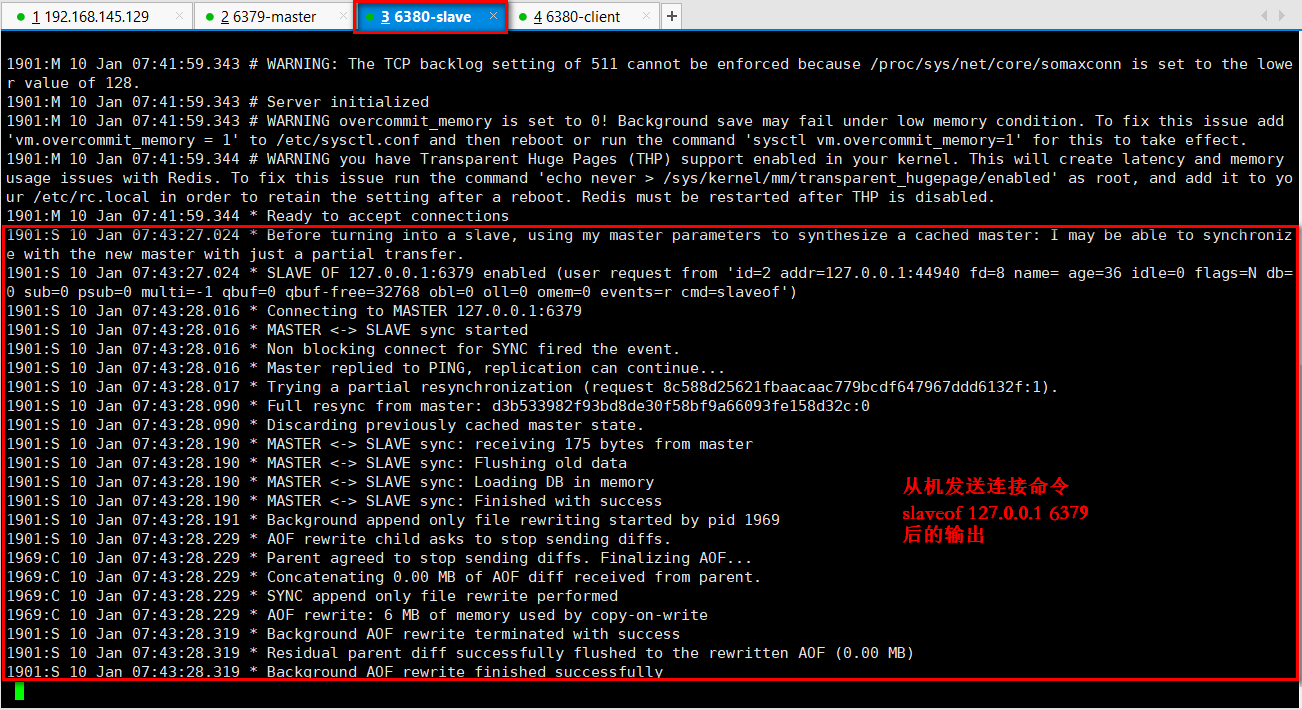Click 'Before turning into a slave' log line

(649, 244)
